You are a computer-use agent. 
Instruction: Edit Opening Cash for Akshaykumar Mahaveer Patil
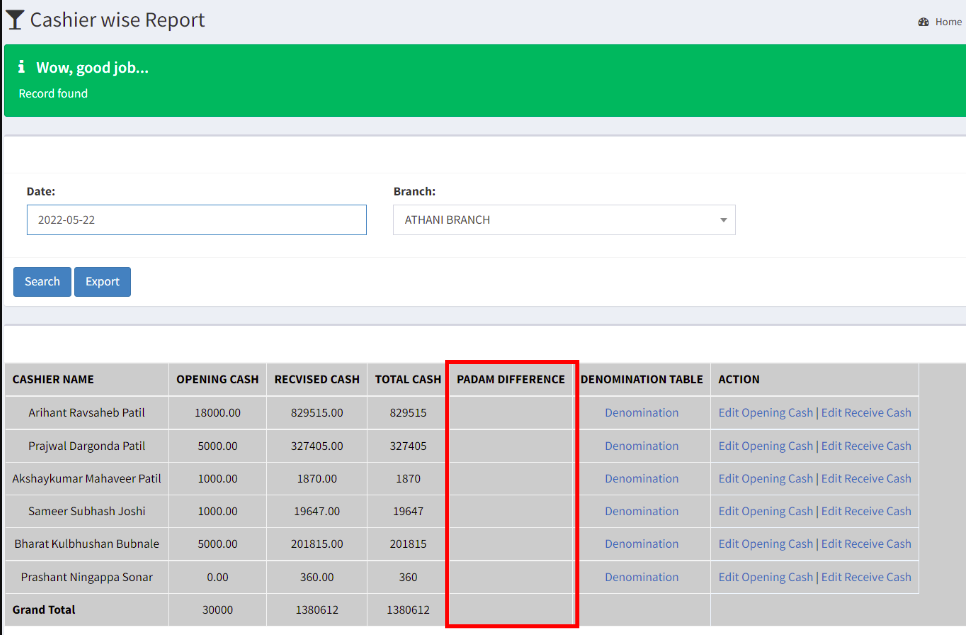pos(766,479)
